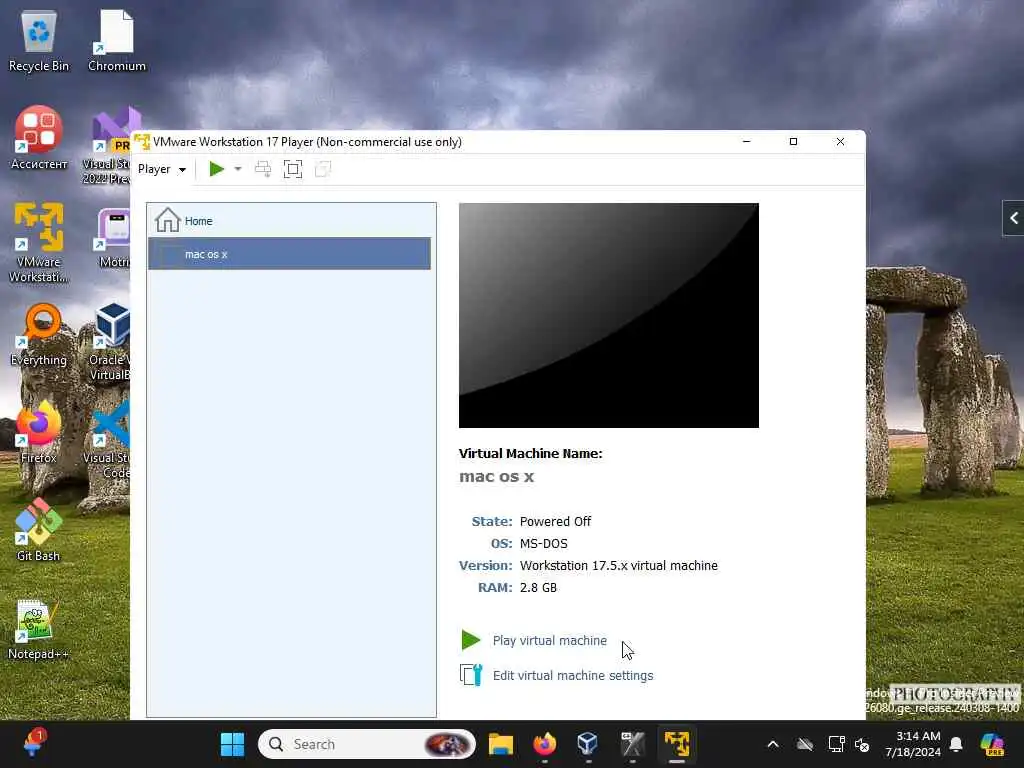Select the 'mac os x' virtual machine entry
This screenshot has width=1024, height=768.
tap(290, 254)
